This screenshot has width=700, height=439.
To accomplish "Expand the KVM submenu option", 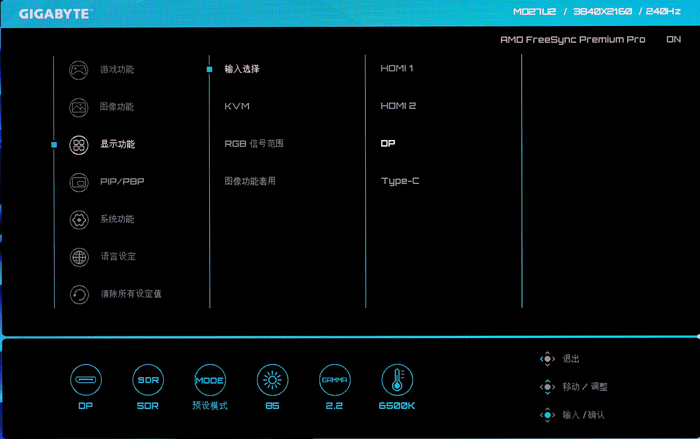I will 237,106.
